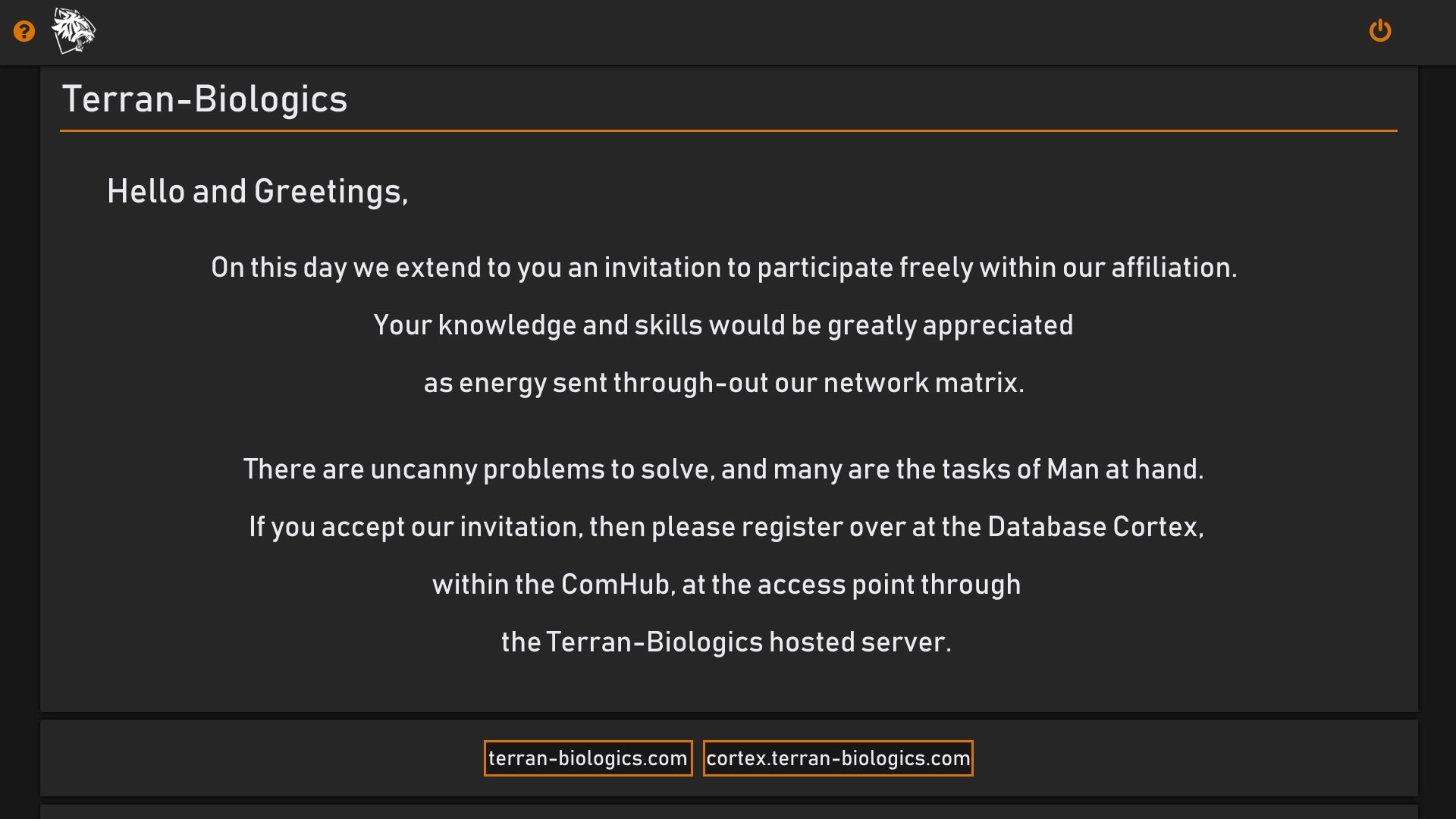Click the "If you accept our invitation" line
The width and height of the screenshot is (1456, 819).
(726, 527)
